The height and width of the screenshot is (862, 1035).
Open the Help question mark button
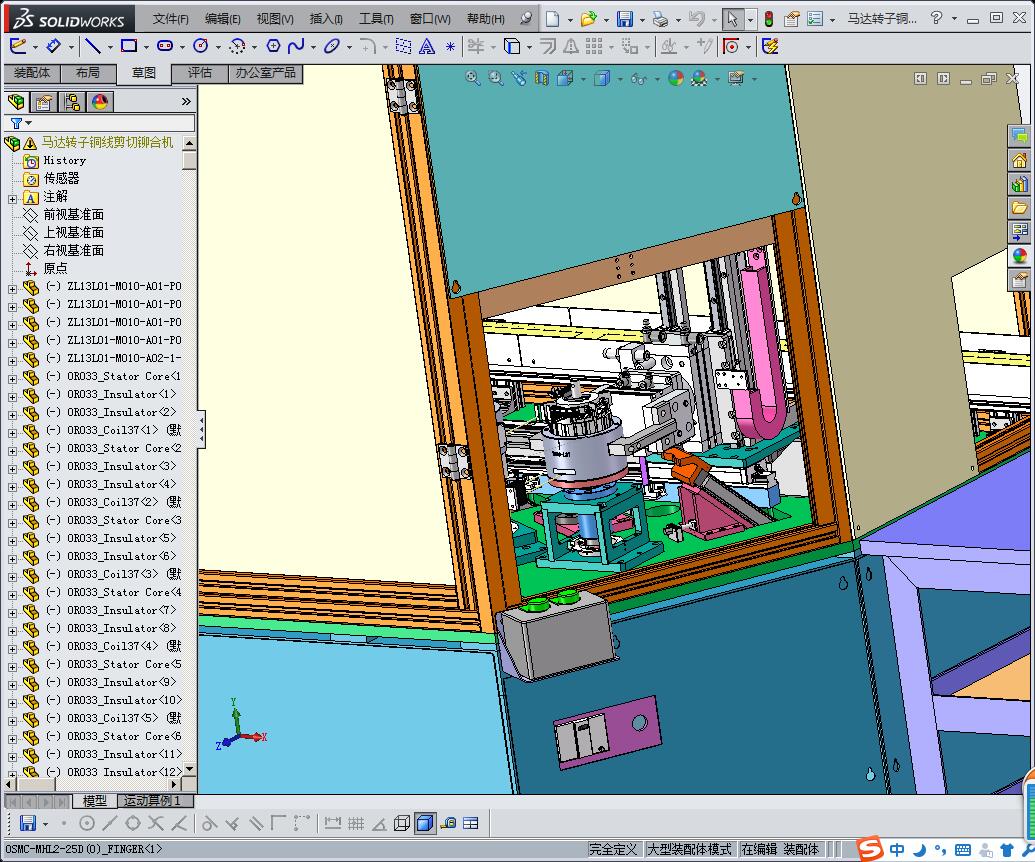[936, 18]
